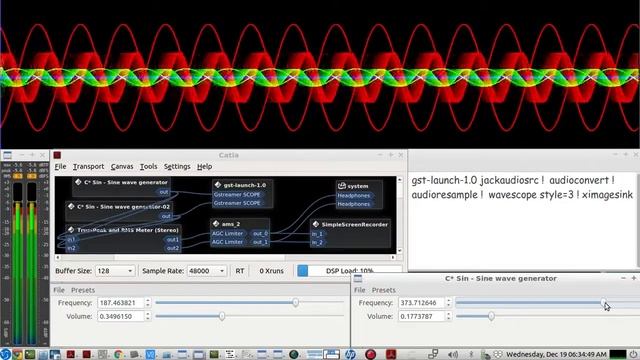Click stepper arrows of Frequency 373.712646
Image resolution: width=640 pixels, height=360 pixels.
pos(449,303)
